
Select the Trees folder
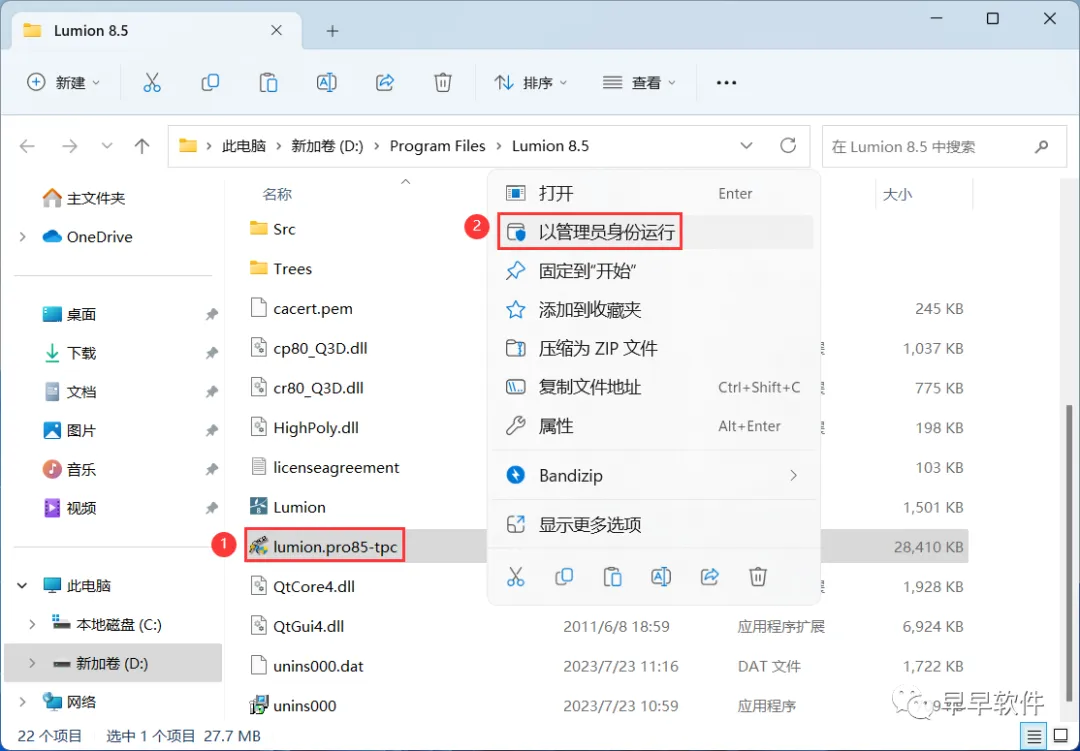click(x=280, y=269)
